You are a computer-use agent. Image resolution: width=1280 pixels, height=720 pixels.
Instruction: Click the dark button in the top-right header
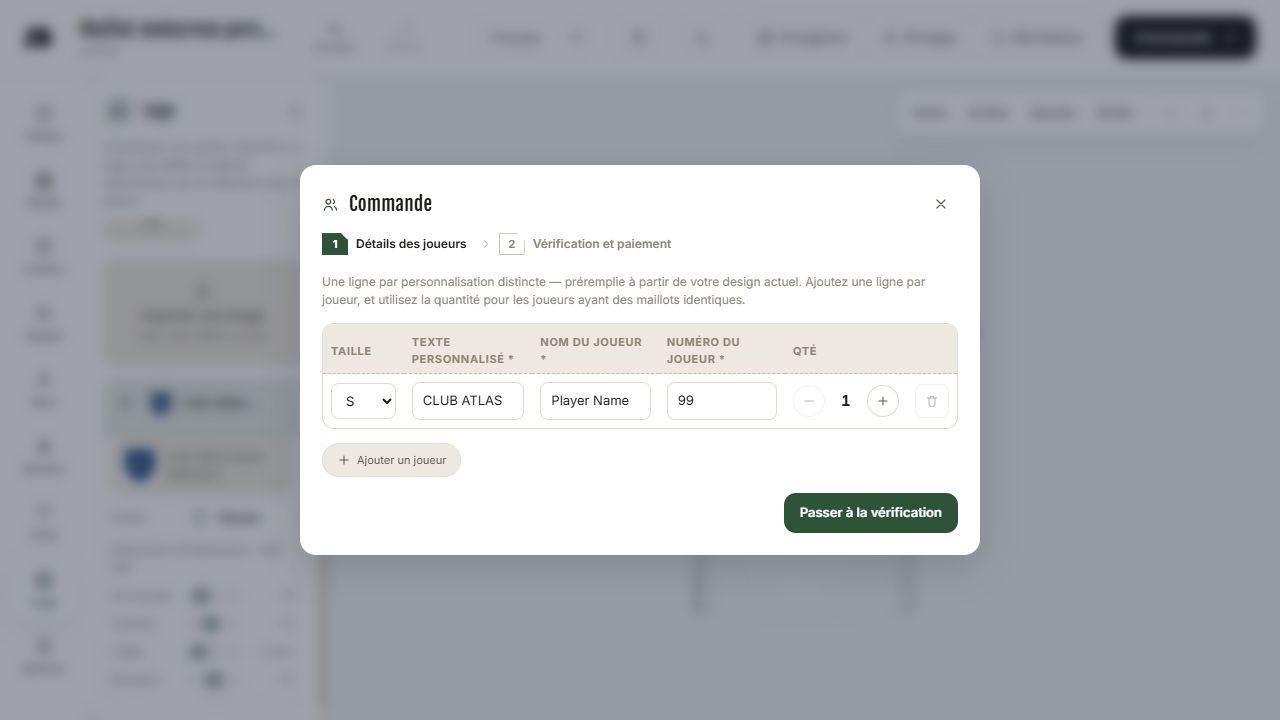click(1185, 38)
